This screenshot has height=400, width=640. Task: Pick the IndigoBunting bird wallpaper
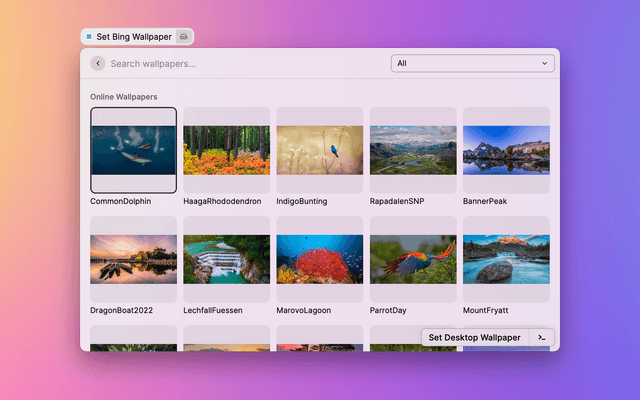click(319, 150)
